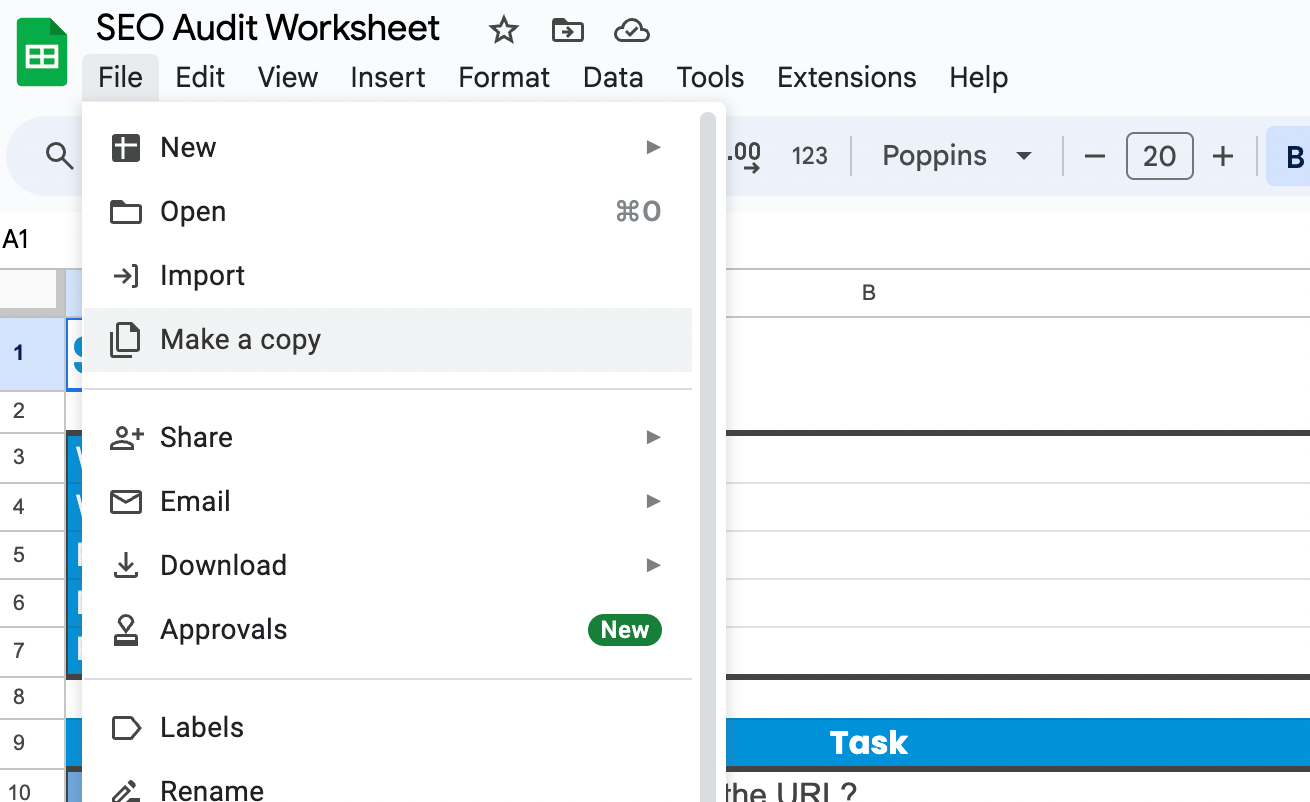Select column B header

[868, 293]
